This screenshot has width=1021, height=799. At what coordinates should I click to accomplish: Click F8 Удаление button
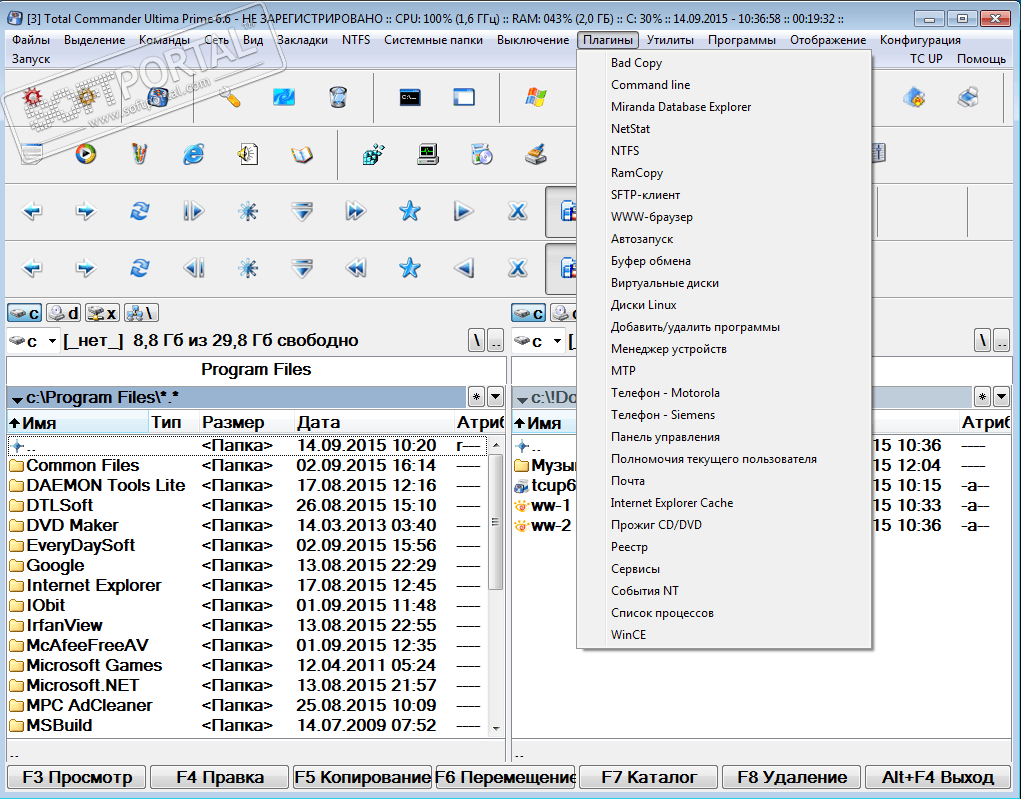pyautogui.click(x=792, y=778)
